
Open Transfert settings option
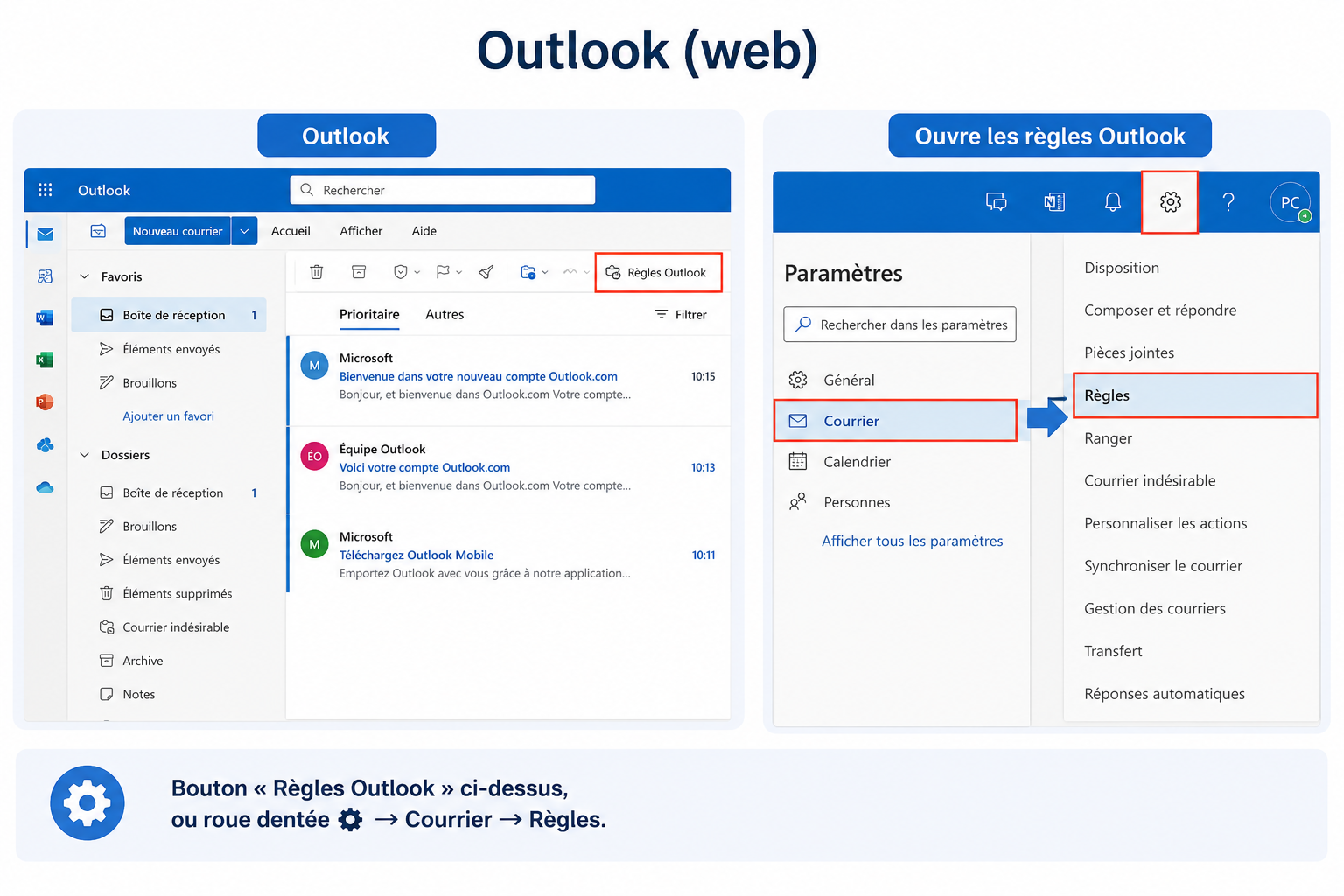[x=1113, y=651]
